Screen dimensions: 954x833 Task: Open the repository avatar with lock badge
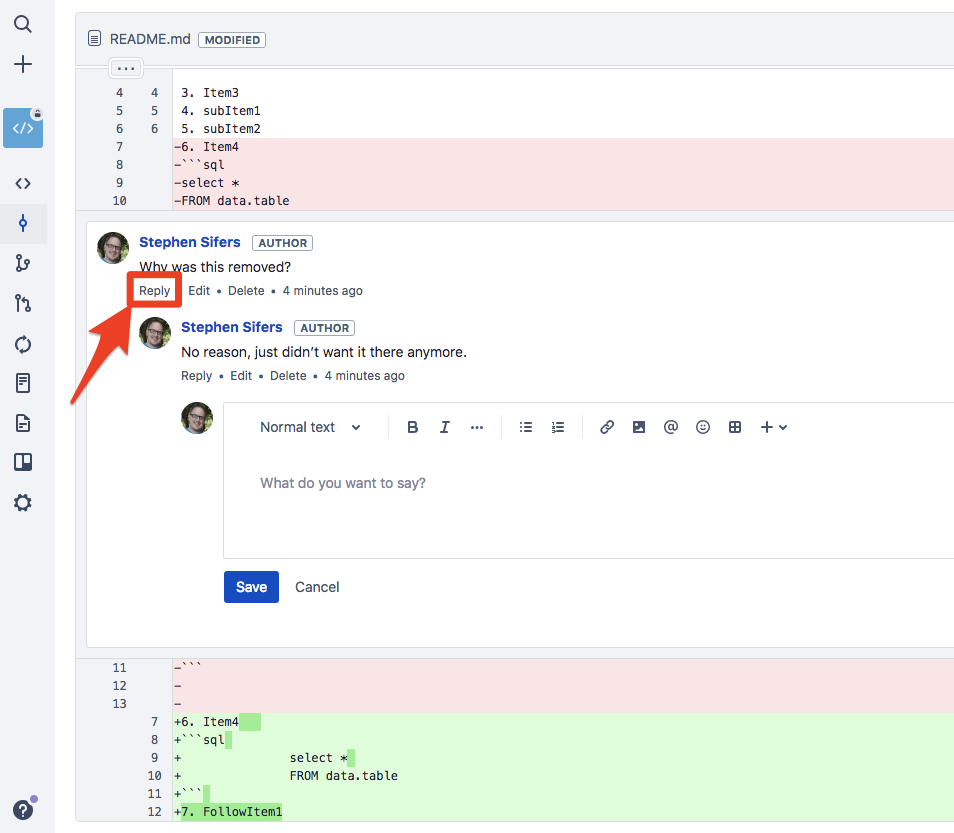point(23,128)
